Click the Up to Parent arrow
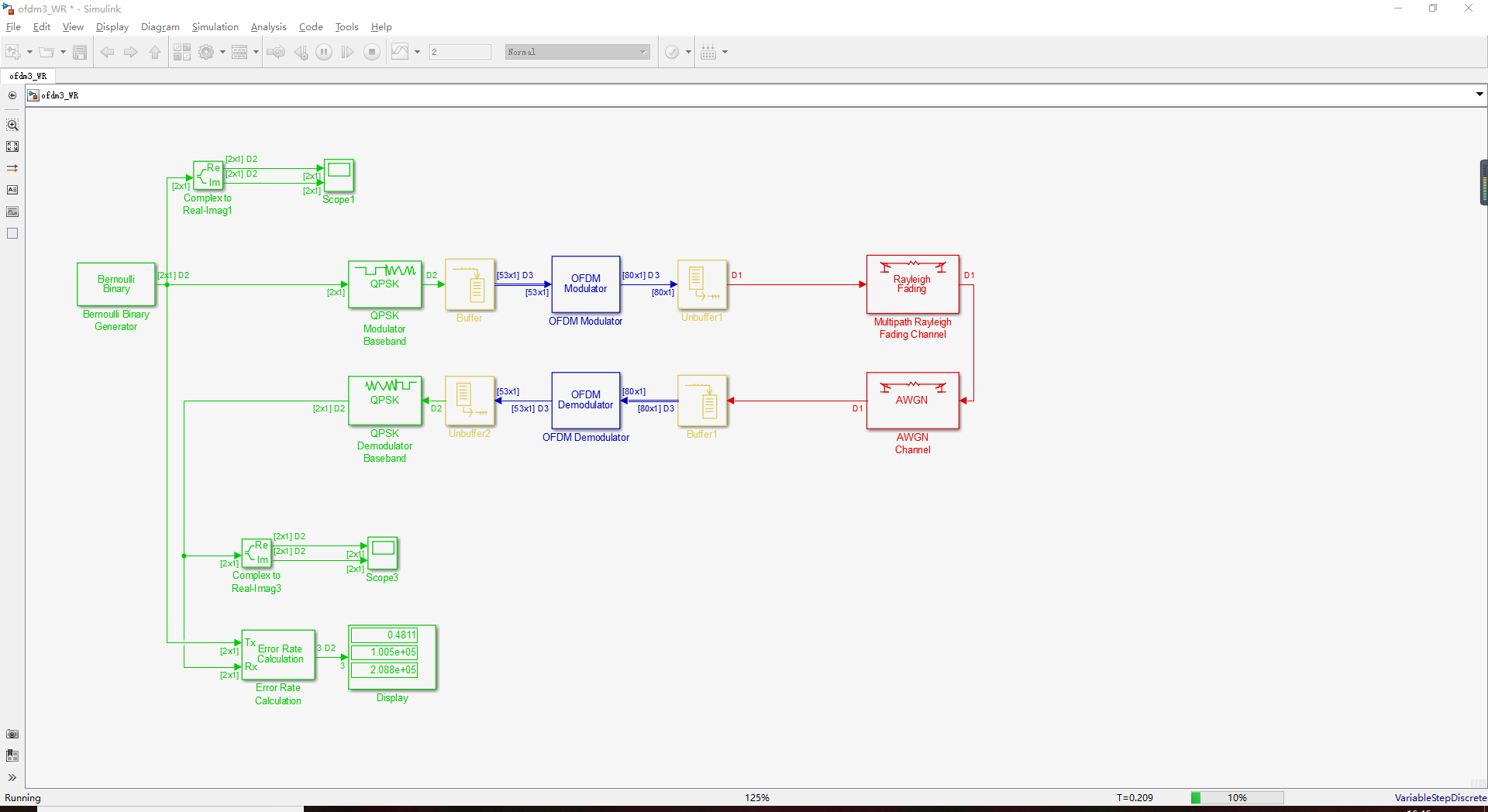 coord(155,52)
